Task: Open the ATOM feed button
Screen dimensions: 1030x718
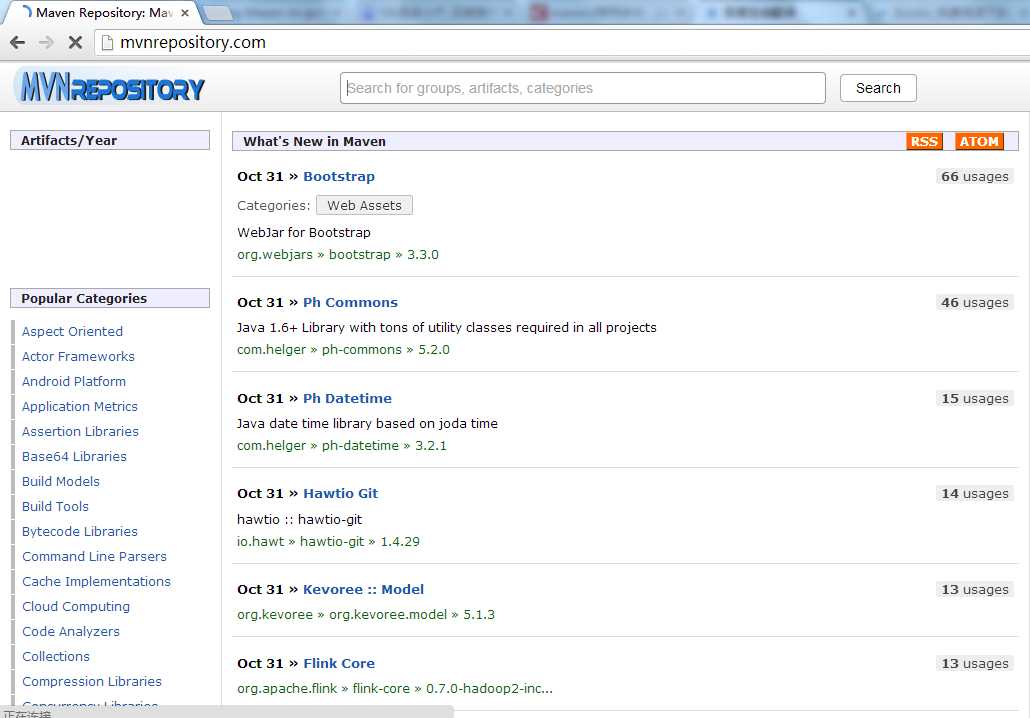Action: coord(979,141)
